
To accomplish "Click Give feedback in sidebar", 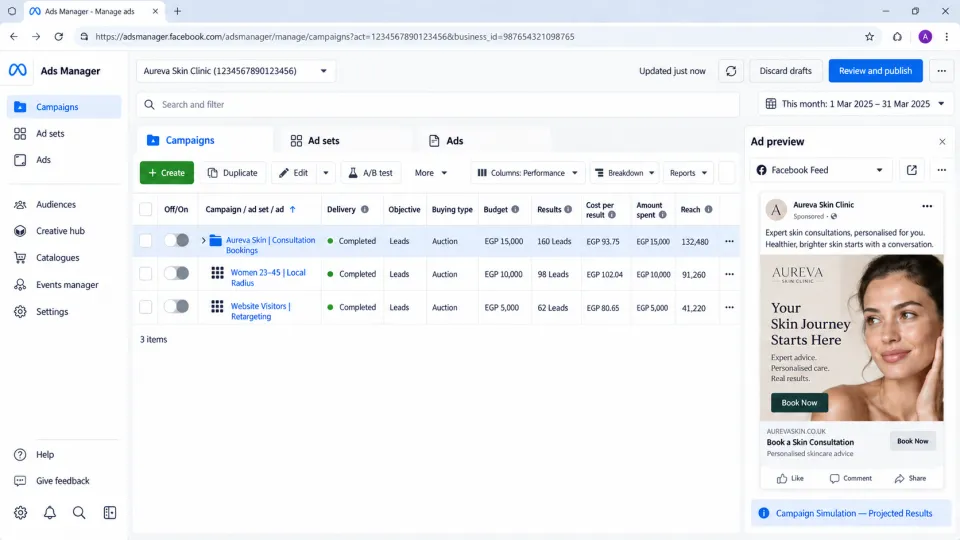I will [64, 481].
